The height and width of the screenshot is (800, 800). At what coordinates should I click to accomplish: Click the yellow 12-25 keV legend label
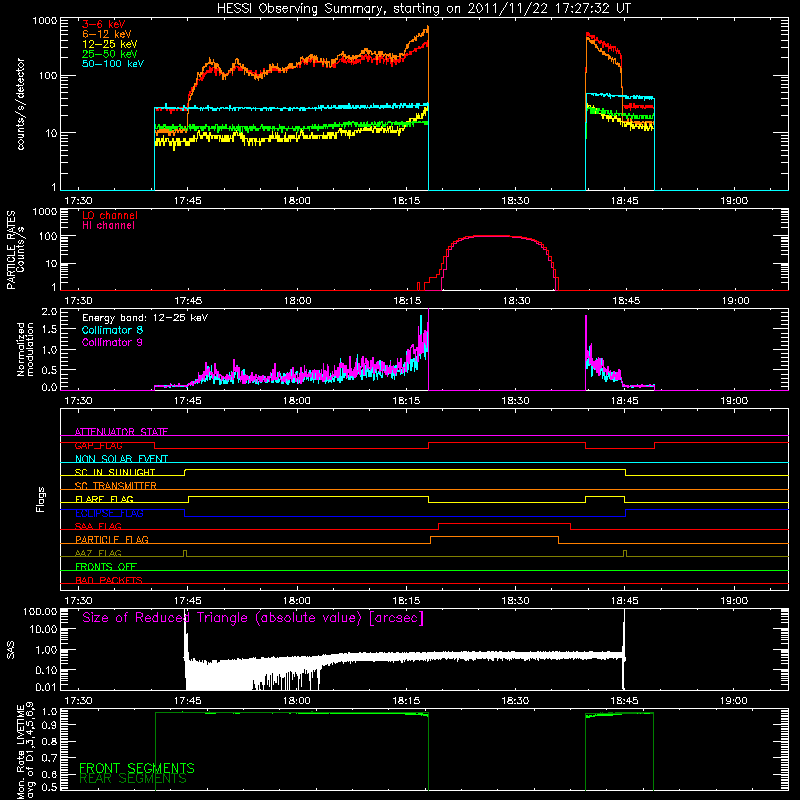click(x=109, y=44)
